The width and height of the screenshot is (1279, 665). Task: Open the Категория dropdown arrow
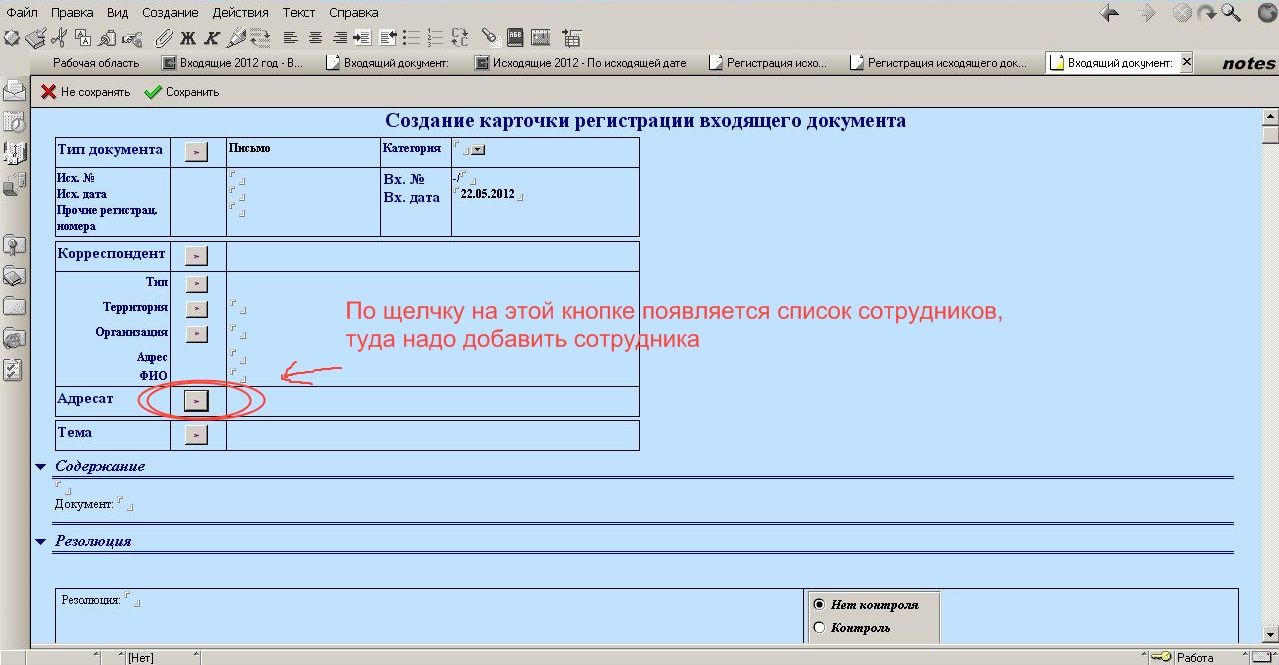tap(478, 150)
